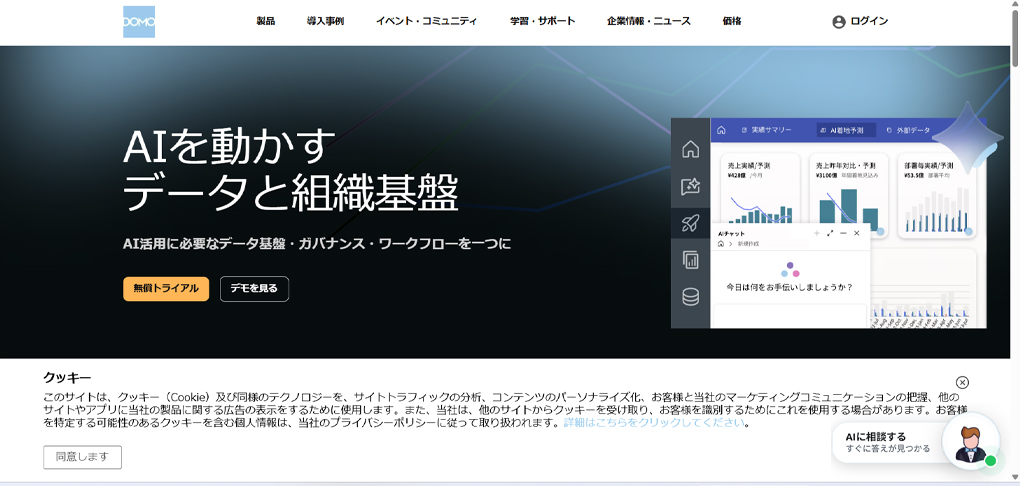Click the login user avatar icon

pyautogui.click(x=839, y=21)
